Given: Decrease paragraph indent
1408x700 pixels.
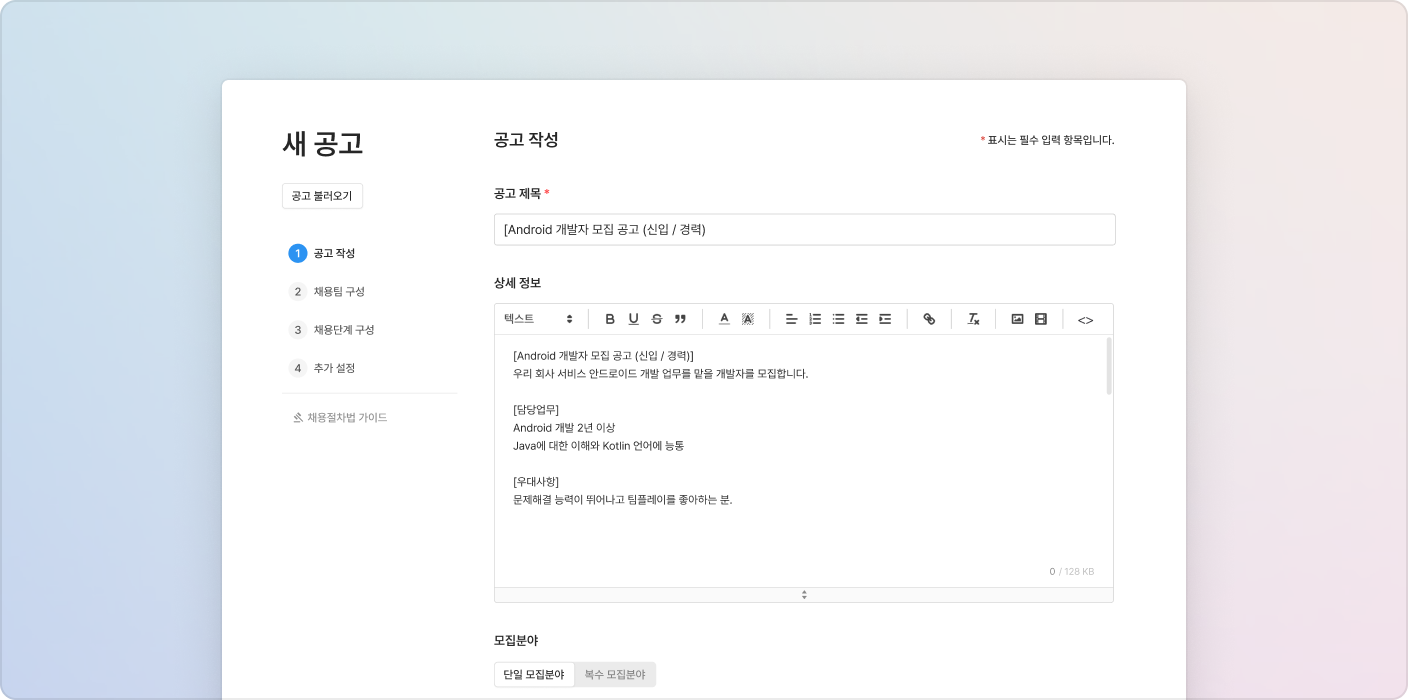Looking at the screenshot, I should 861,319.
